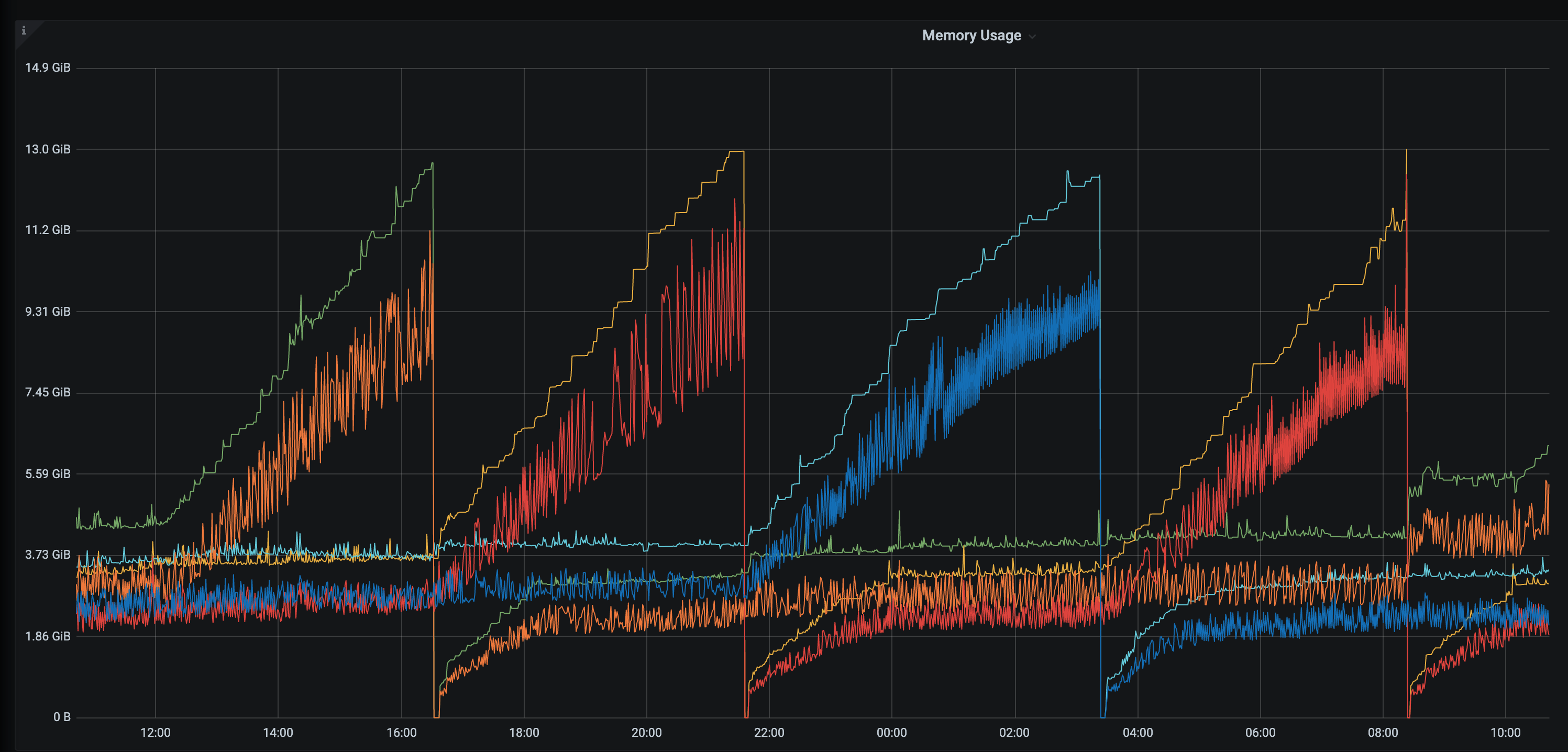This screenshot has width=1568, height=752.
Task: Click the 16:00 time axis label
Action: click(x=401, y=733)
